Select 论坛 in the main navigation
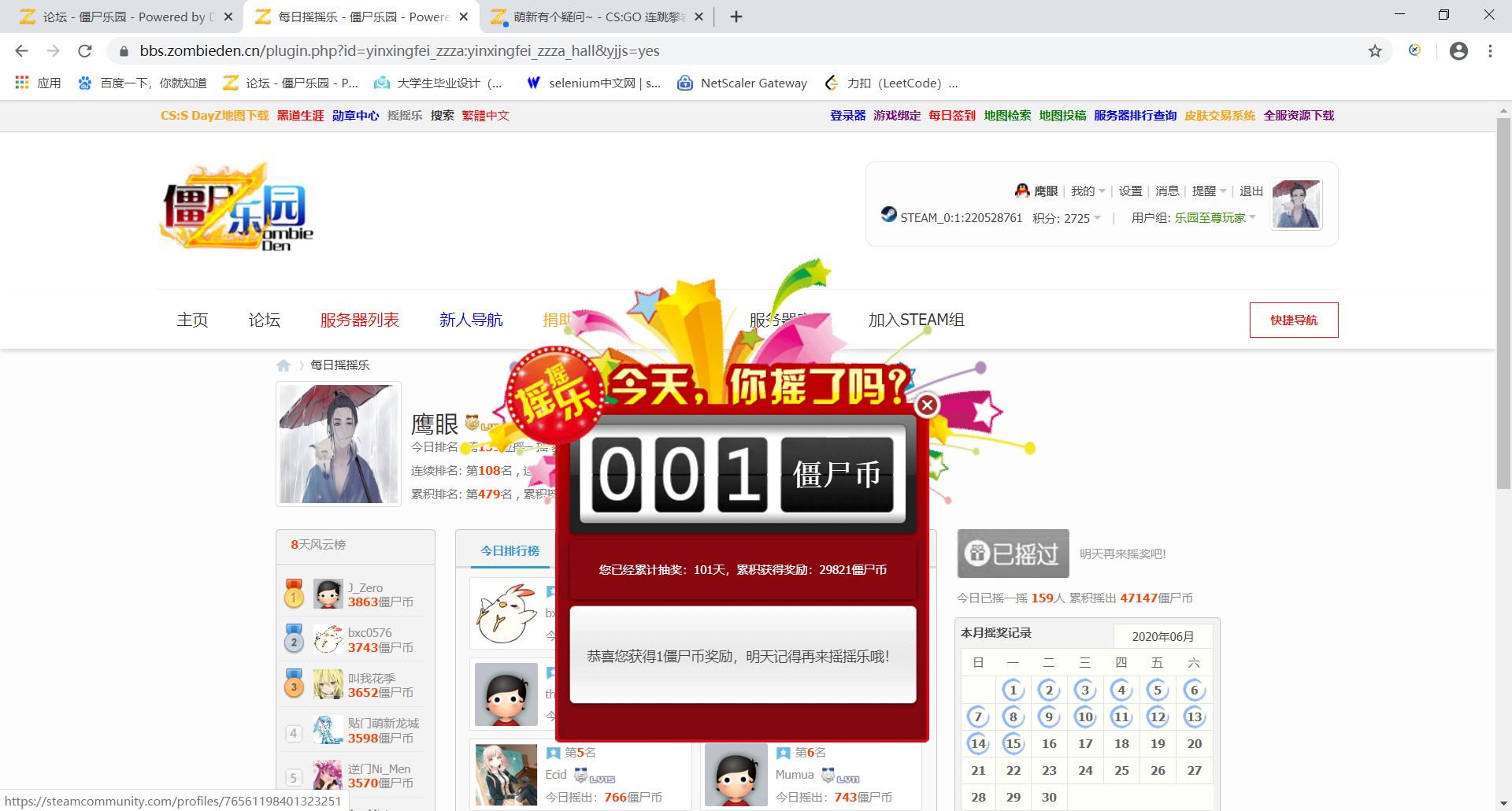This screenshot has width=1512, height=811. click(x=263, y=320)
